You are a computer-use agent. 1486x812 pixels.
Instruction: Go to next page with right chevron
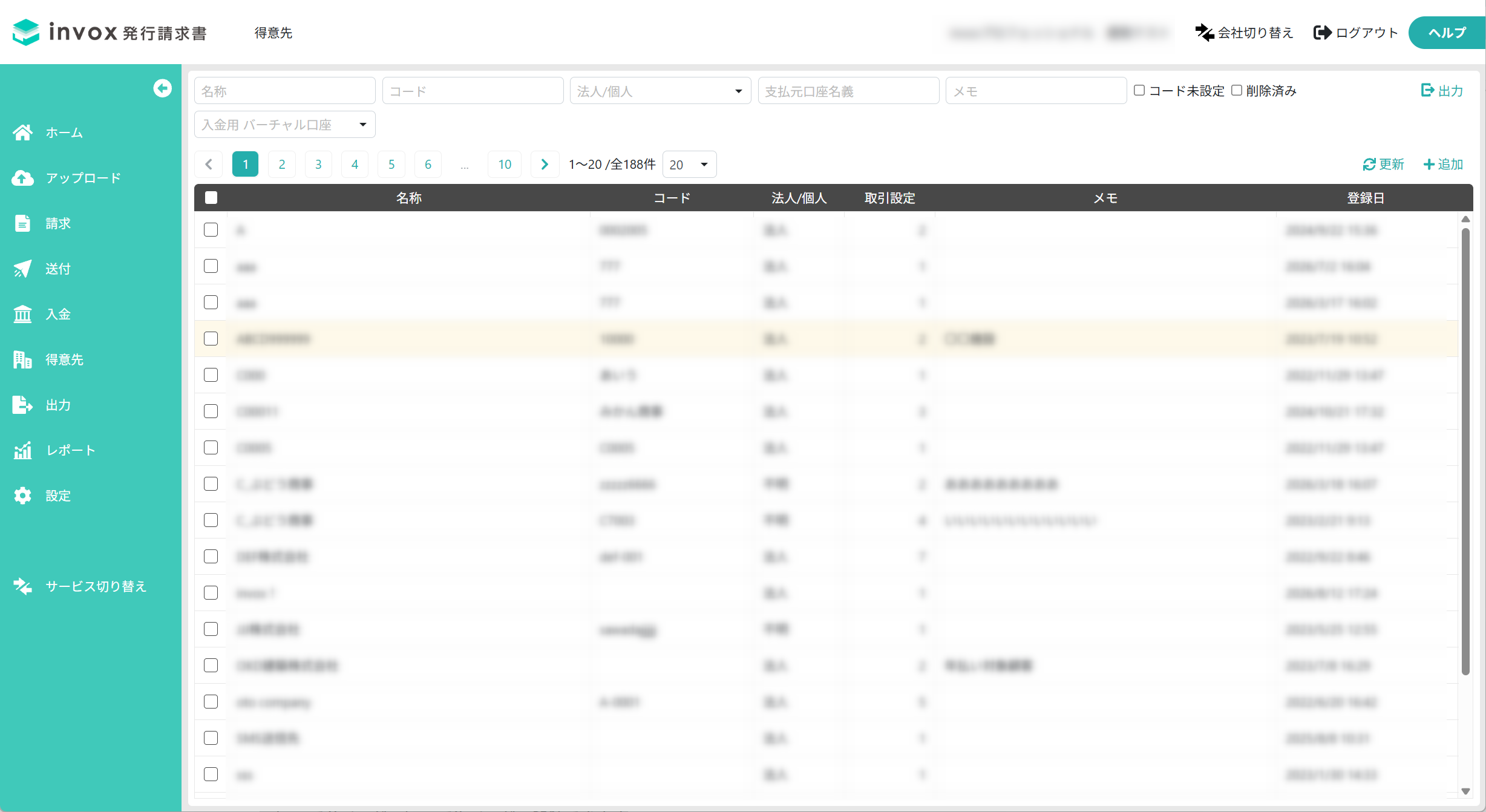[545, 164]
